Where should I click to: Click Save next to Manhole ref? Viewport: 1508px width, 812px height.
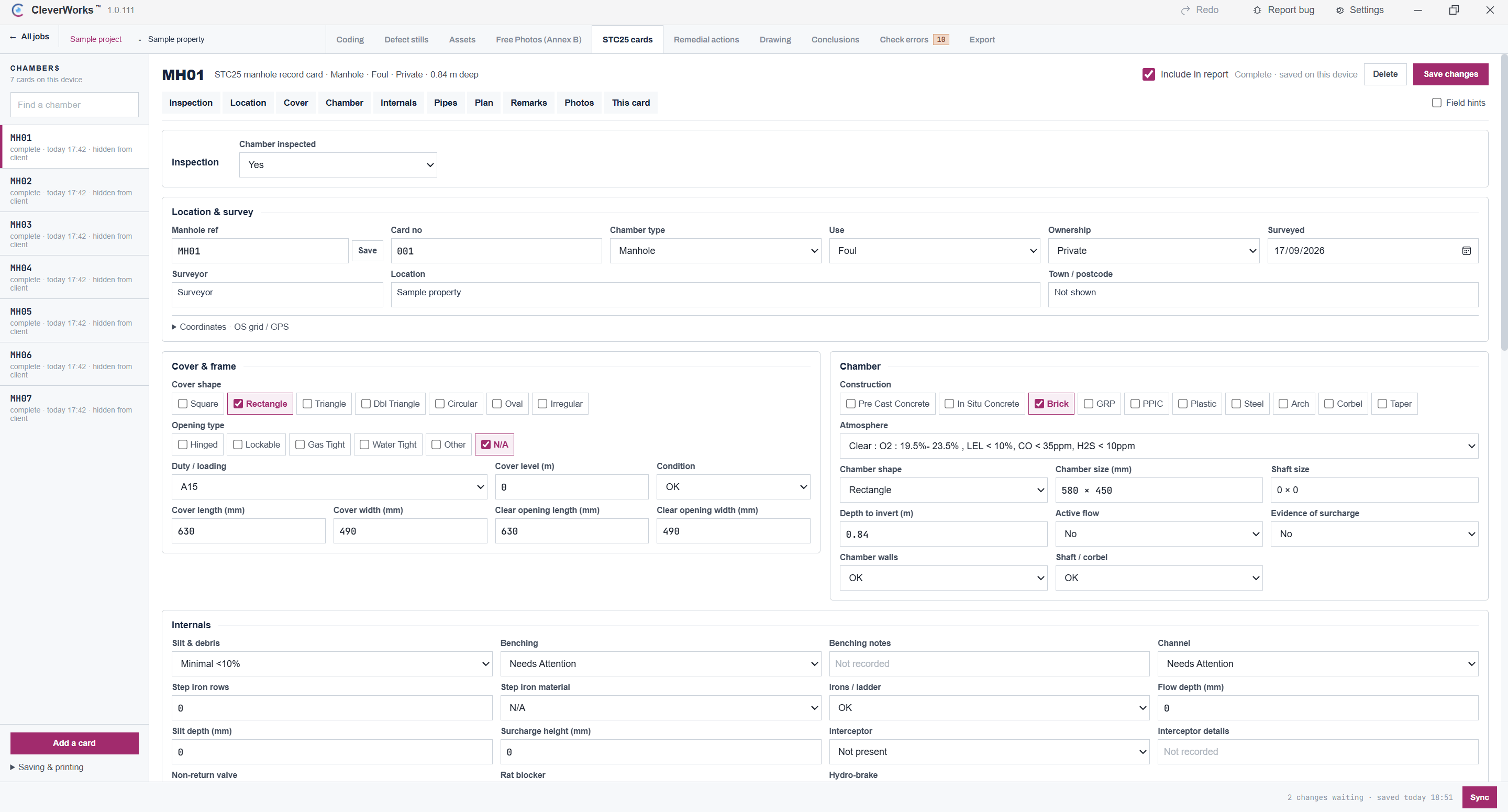point(368,251)
